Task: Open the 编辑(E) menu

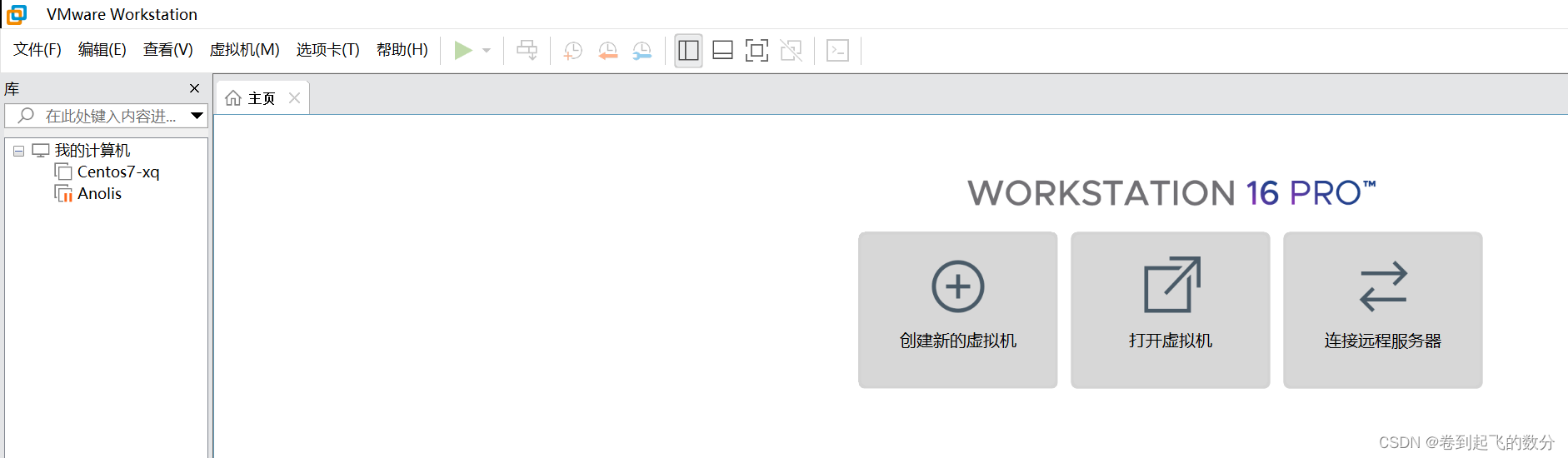Action: (102, 50)
